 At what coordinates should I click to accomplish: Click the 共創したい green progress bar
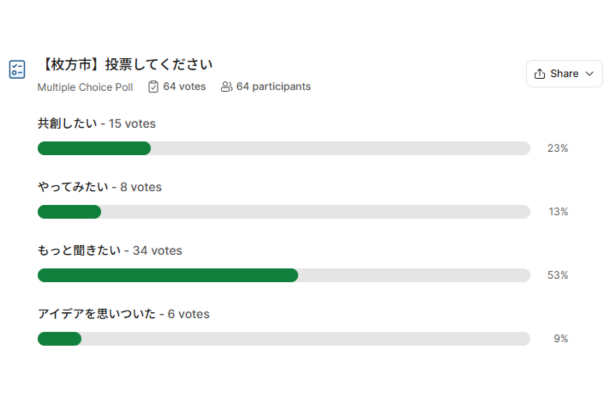pyautogui.click(x=94, y=148)
